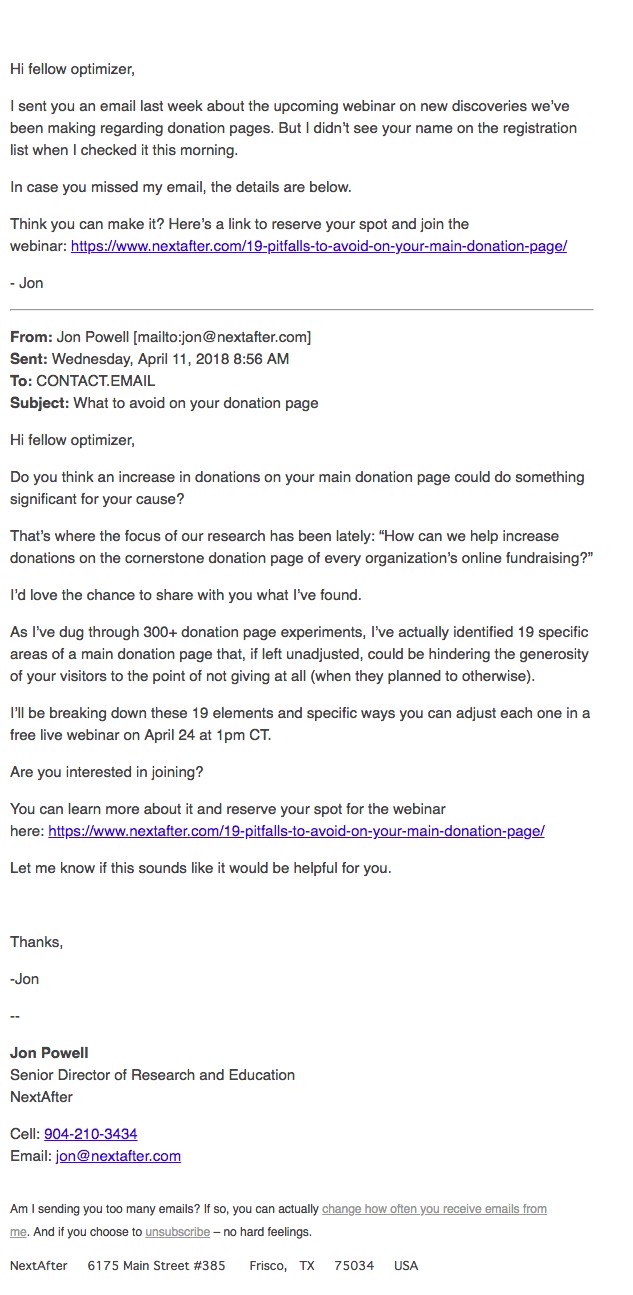
Task: Click the "Frisco, TX" text in the footer
Action: pyautogui.click(x=282, y=1266)
